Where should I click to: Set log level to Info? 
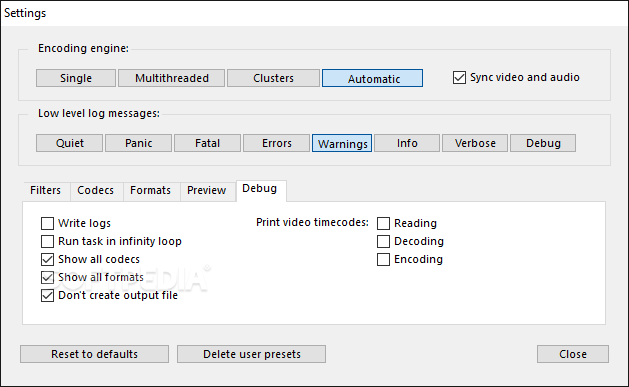click(407, 143)
